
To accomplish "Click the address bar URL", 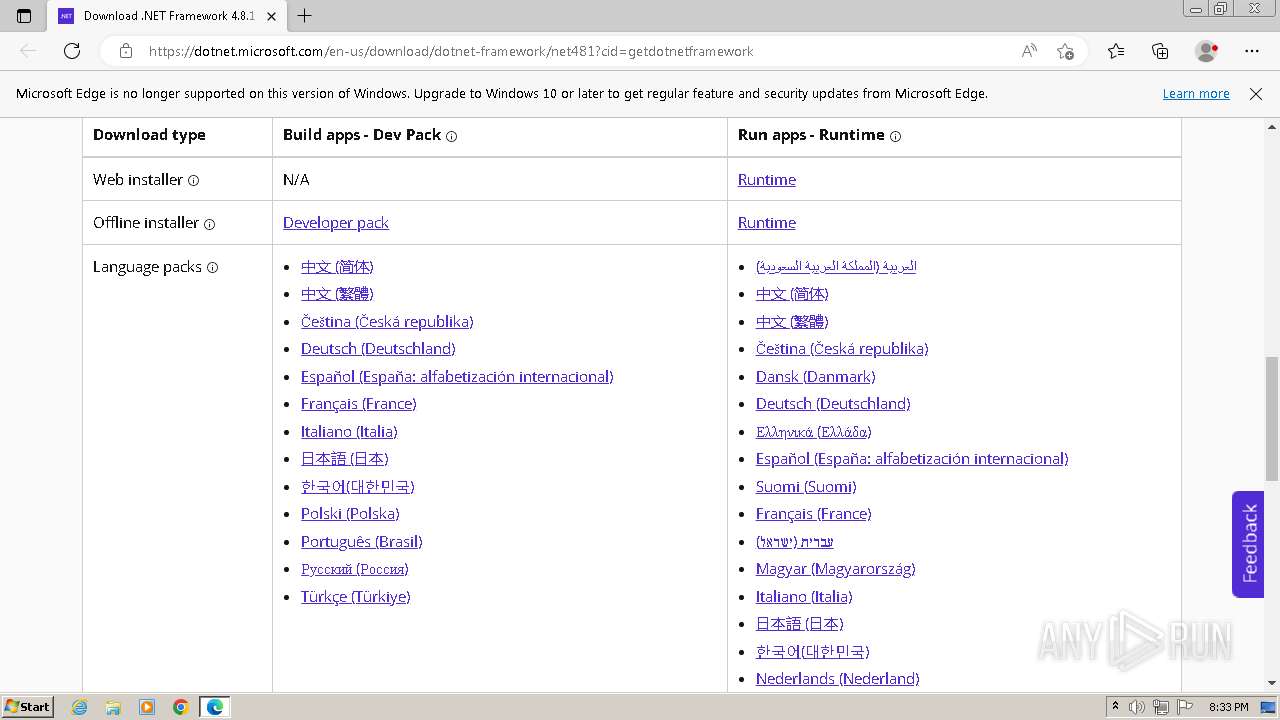I will point(451,51).
